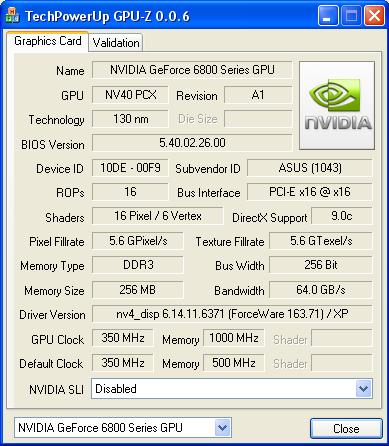The width and height of the screenshot is (389, 446).
Task: Click the Bandwidth 64.0 GB/s value
Action: point(321,290)
